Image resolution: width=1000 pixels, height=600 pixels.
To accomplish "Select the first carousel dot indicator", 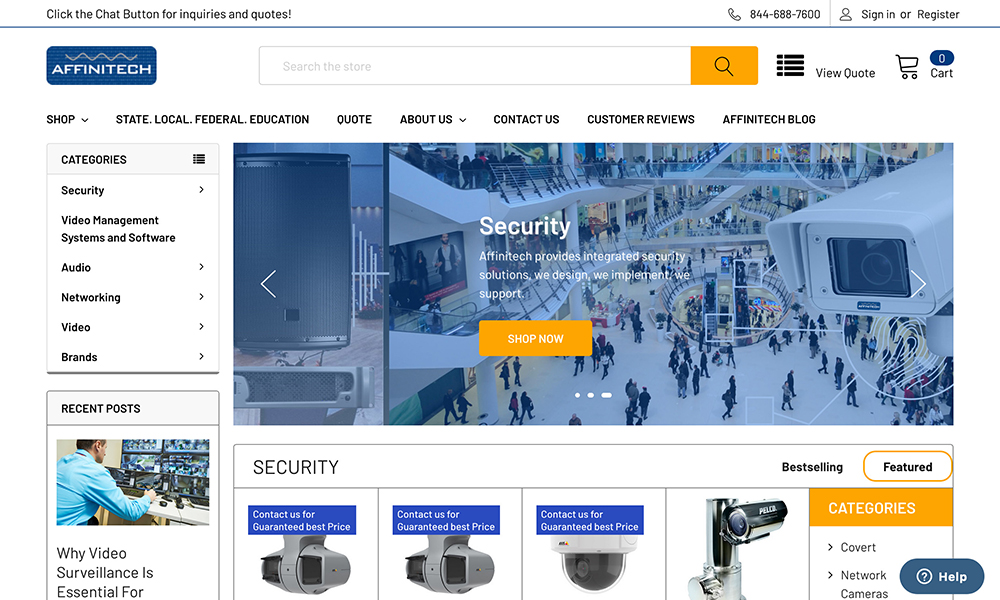I will [x=577, y=395].
